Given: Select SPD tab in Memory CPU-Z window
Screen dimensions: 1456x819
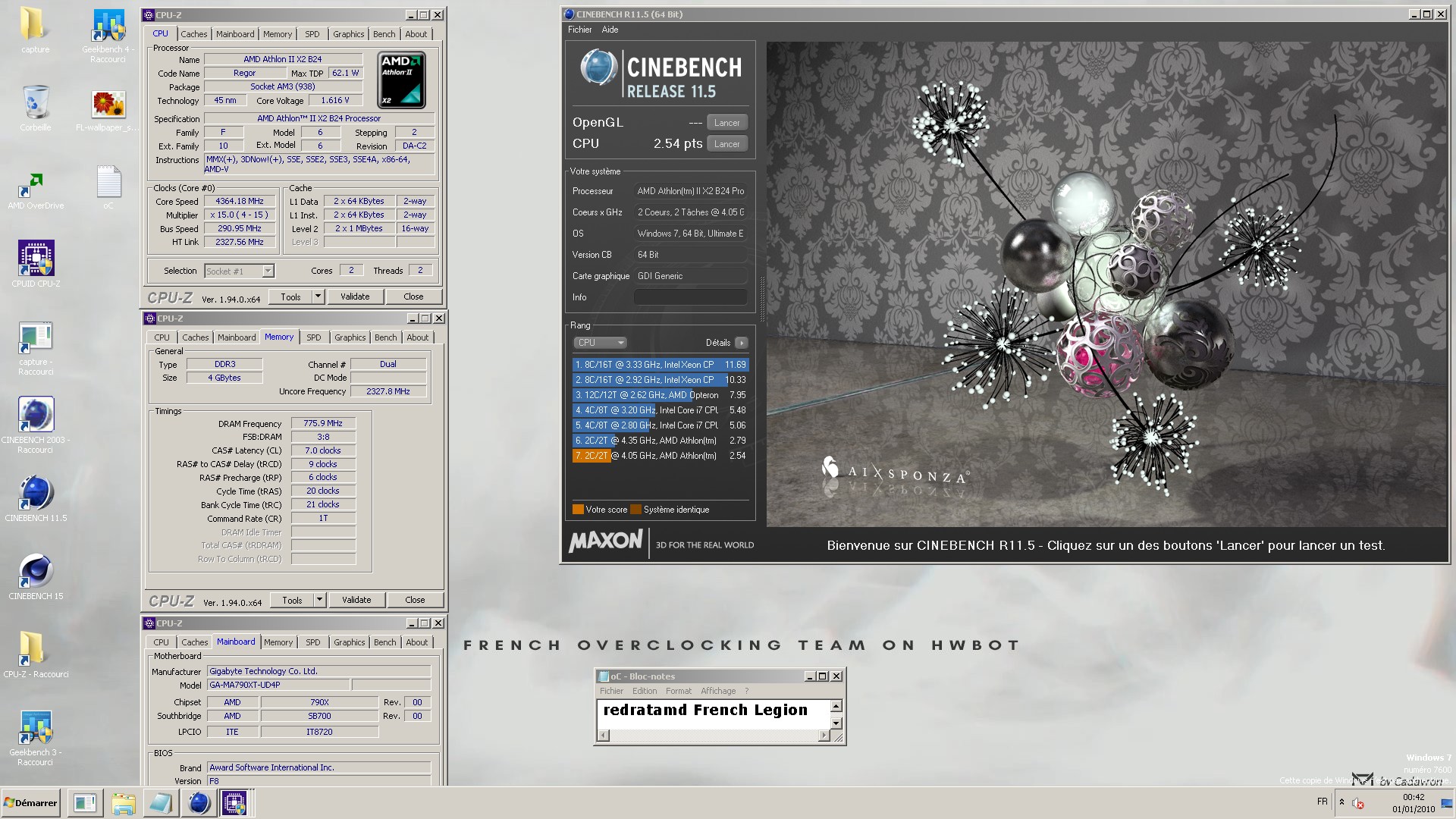Looking at the screenshot, I should [x=314, y=337].
